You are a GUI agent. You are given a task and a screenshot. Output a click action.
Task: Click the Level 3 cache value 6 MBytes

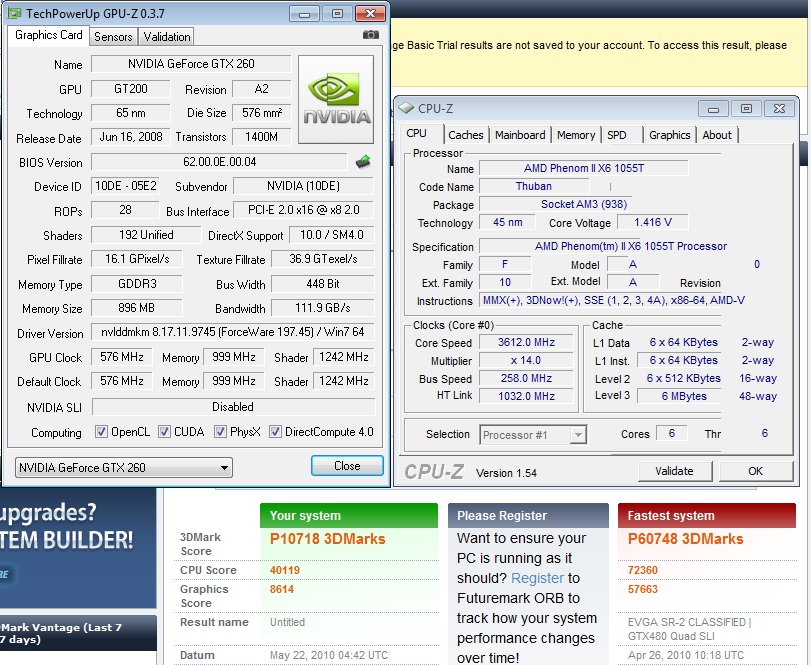pos(684,396)
